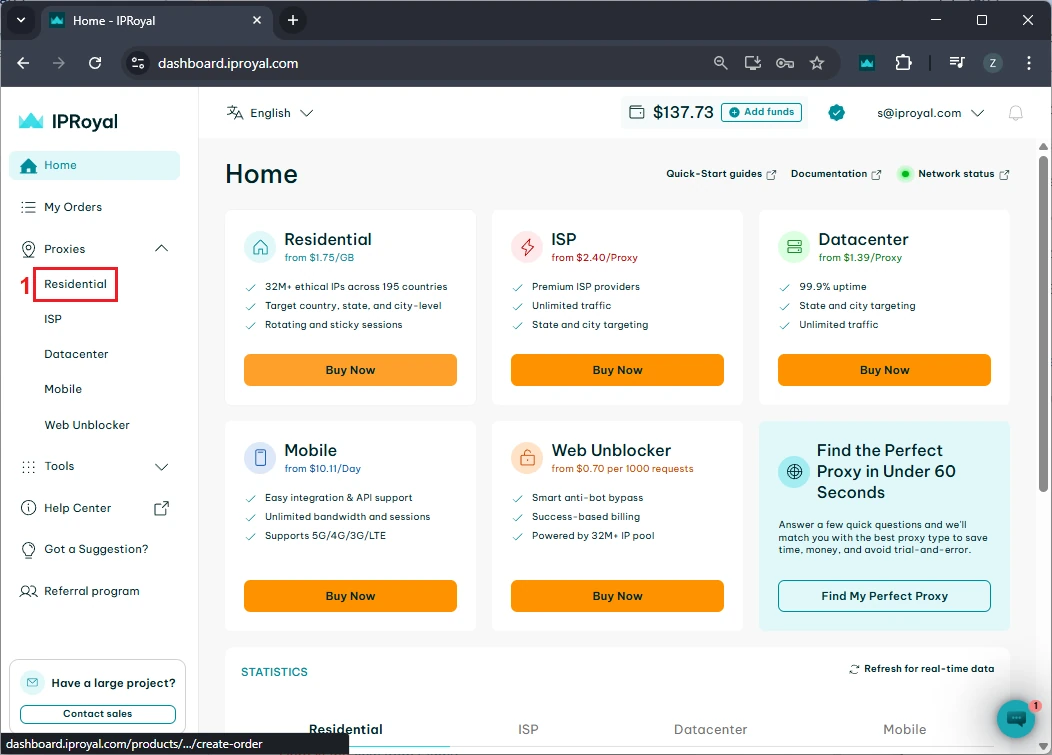
Task: Reload the page with refresh icon
Action: point(95,63)
